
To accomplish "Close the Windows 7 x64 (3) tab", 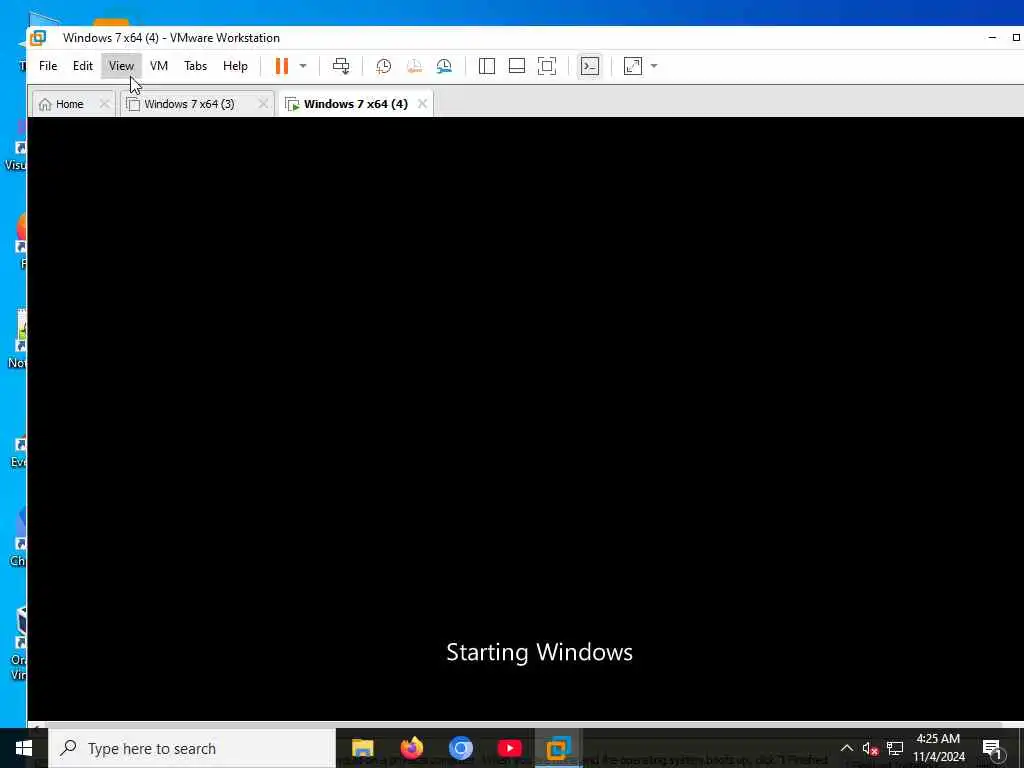I will [x=263, y=104].
